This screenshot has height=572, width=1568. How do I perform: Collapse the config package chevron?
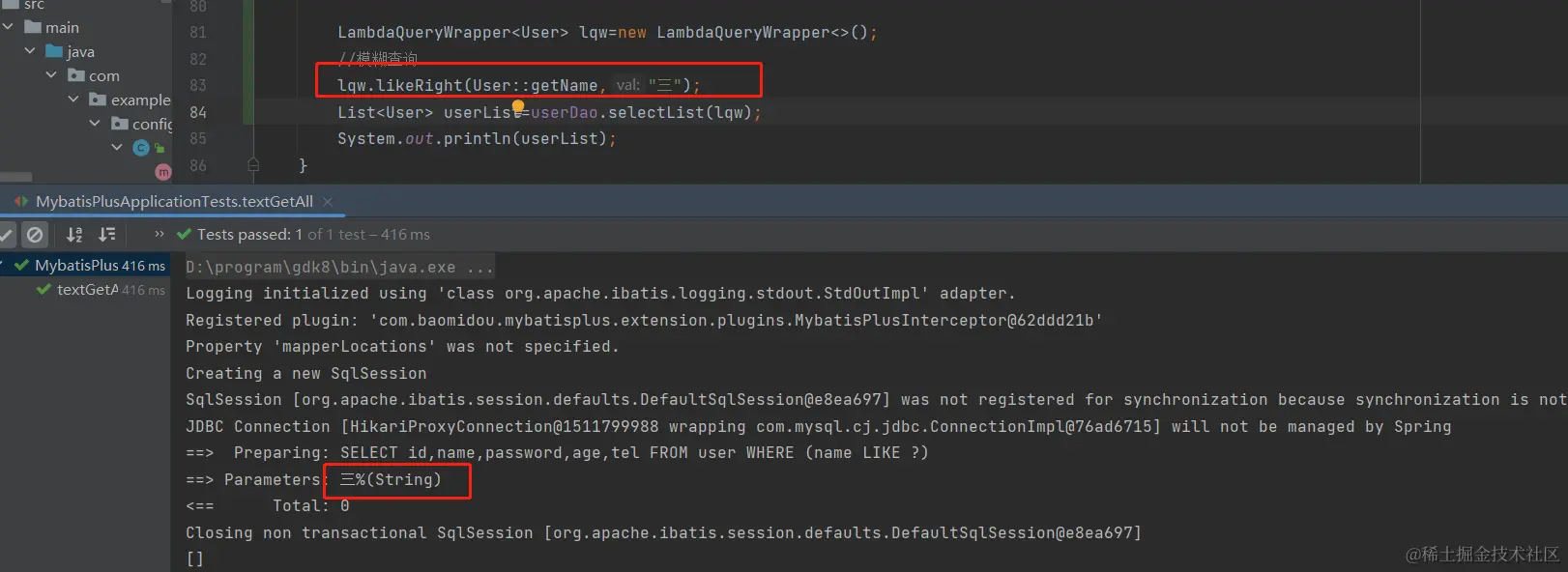(95, 124)
